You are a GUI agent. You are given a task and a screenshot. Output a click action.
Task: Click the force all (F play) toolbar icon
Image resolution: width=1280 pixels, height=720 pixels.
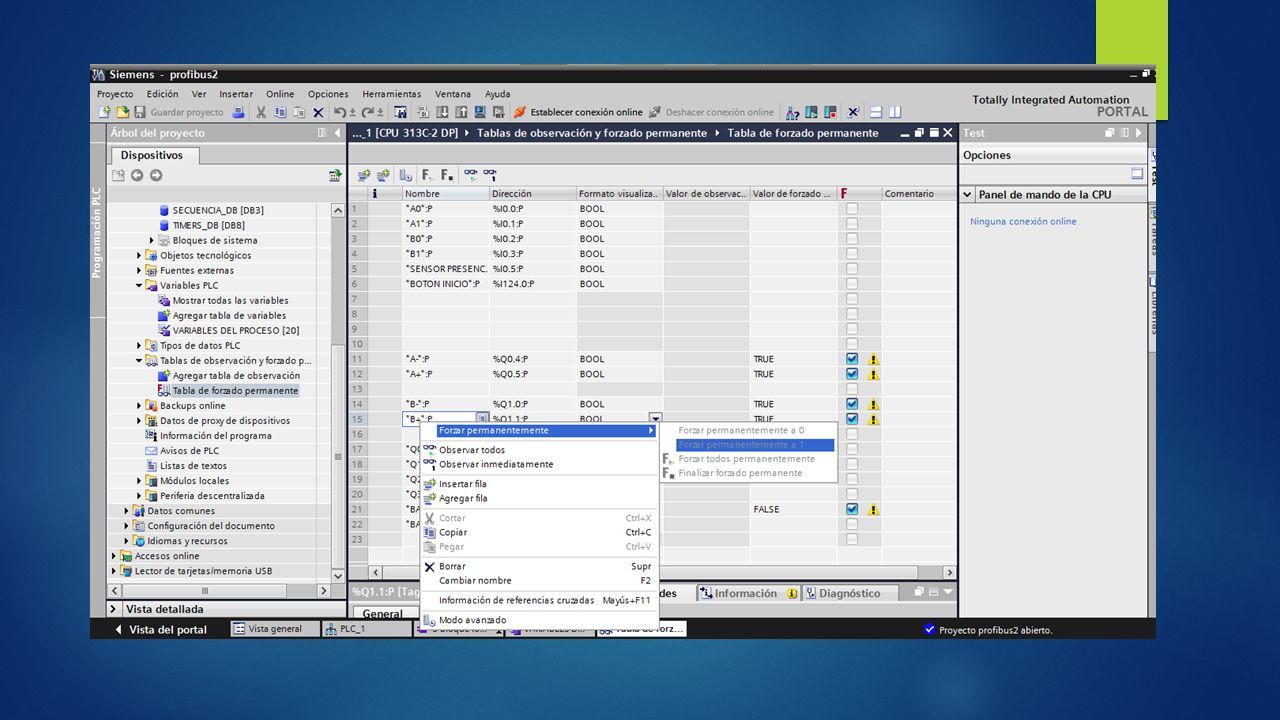[428, 174]
